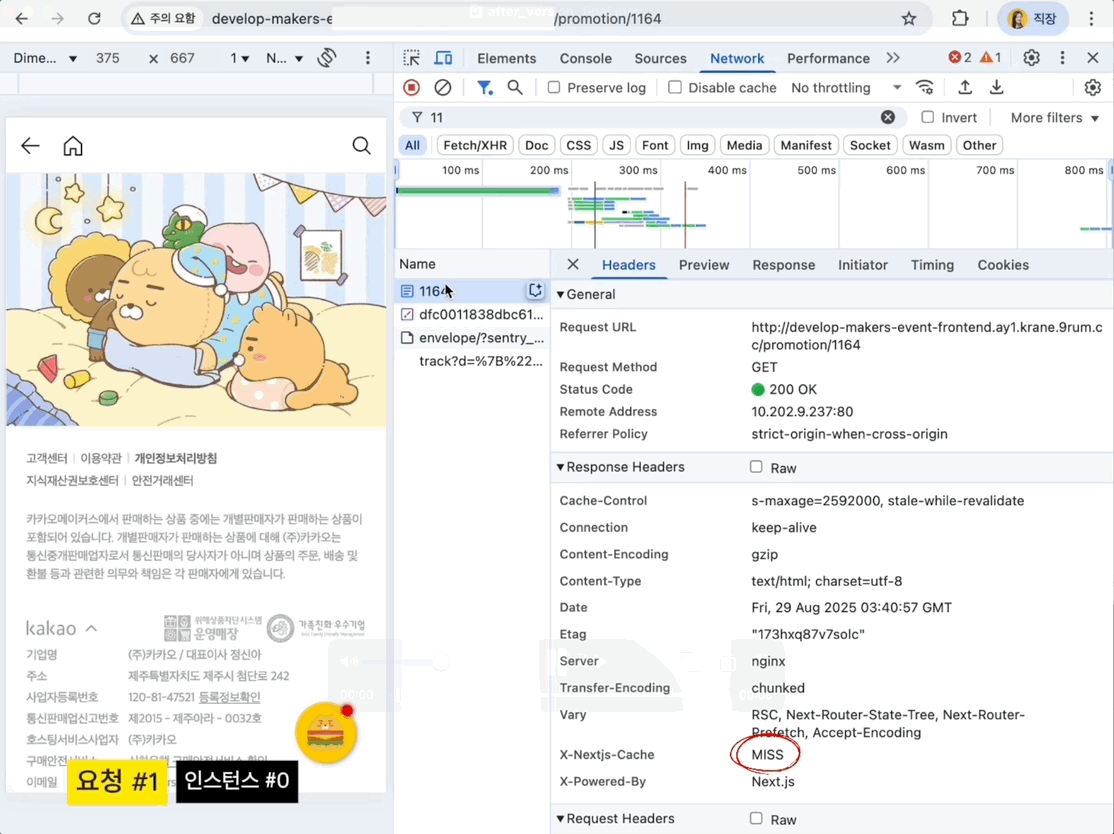Show more DevTools tabs chevron
This screenshot has width=1114, height=834.
click(x=892, y=58)
